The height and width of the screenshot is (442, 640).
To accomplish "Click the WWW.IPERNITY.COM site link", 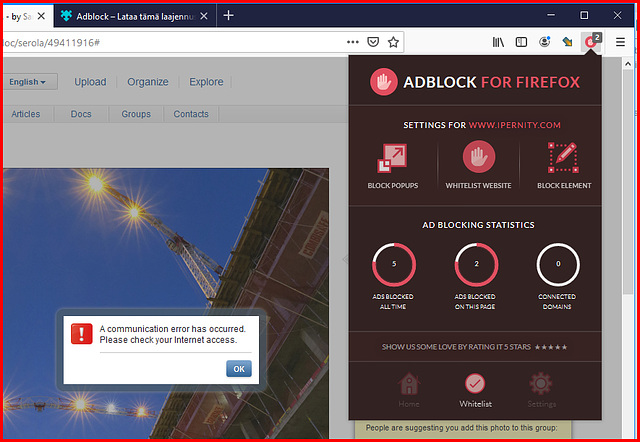I will tap(514, 125).
